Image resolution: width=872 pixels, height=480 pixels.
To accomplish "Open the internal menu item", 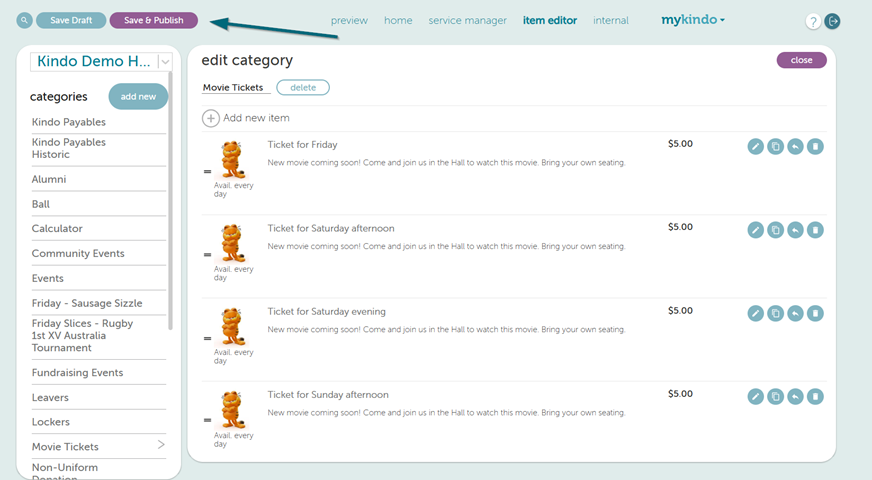I will (x=611, y=21).
